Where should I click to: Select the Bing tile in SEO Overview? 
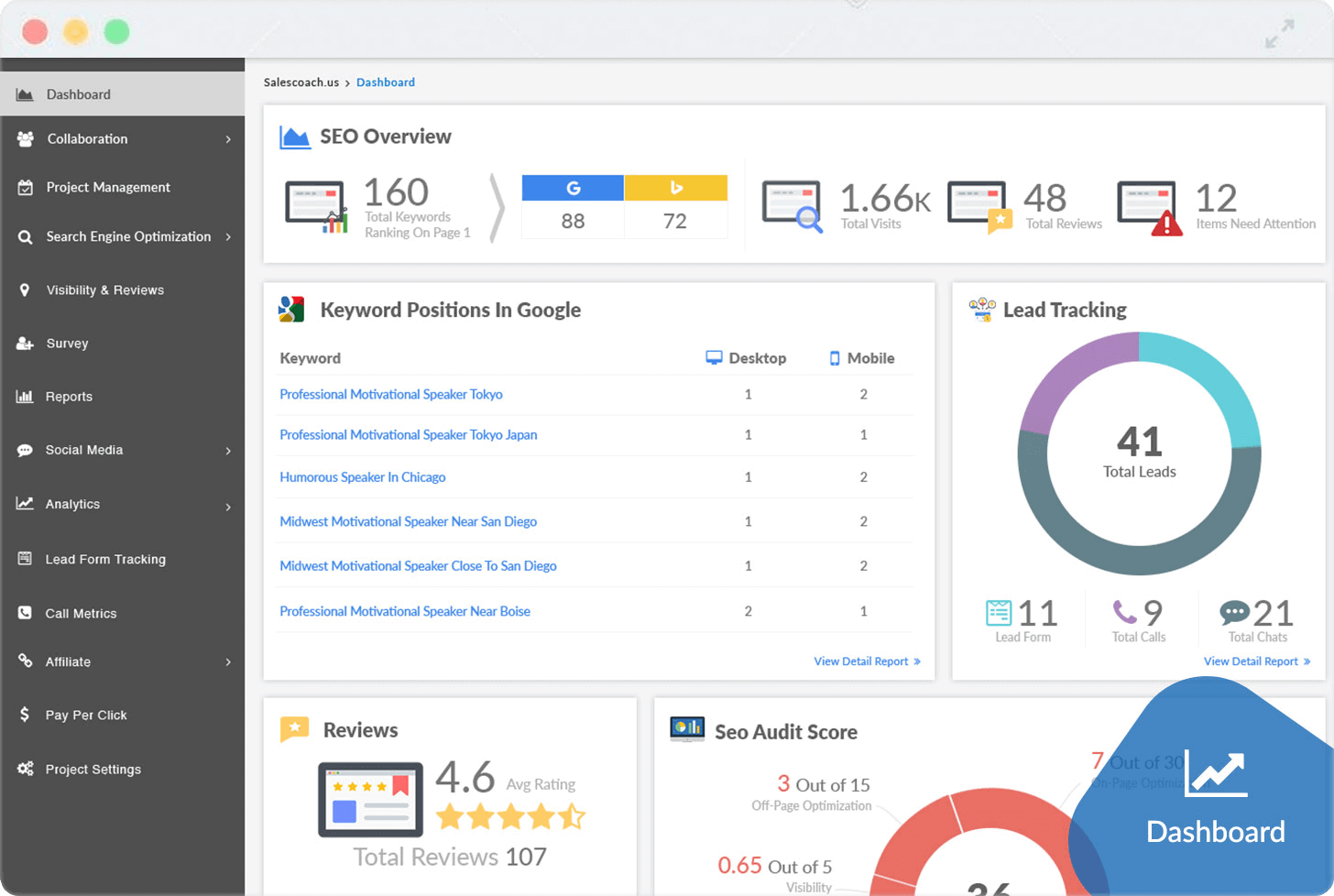(675, 205)
